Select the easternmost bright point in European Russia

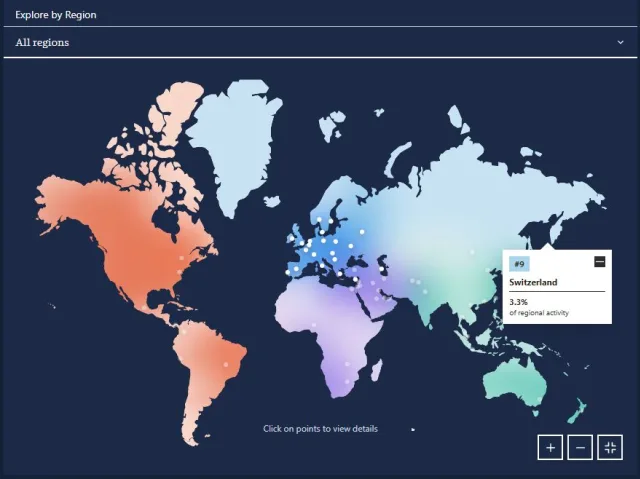(x=362, y=232)
